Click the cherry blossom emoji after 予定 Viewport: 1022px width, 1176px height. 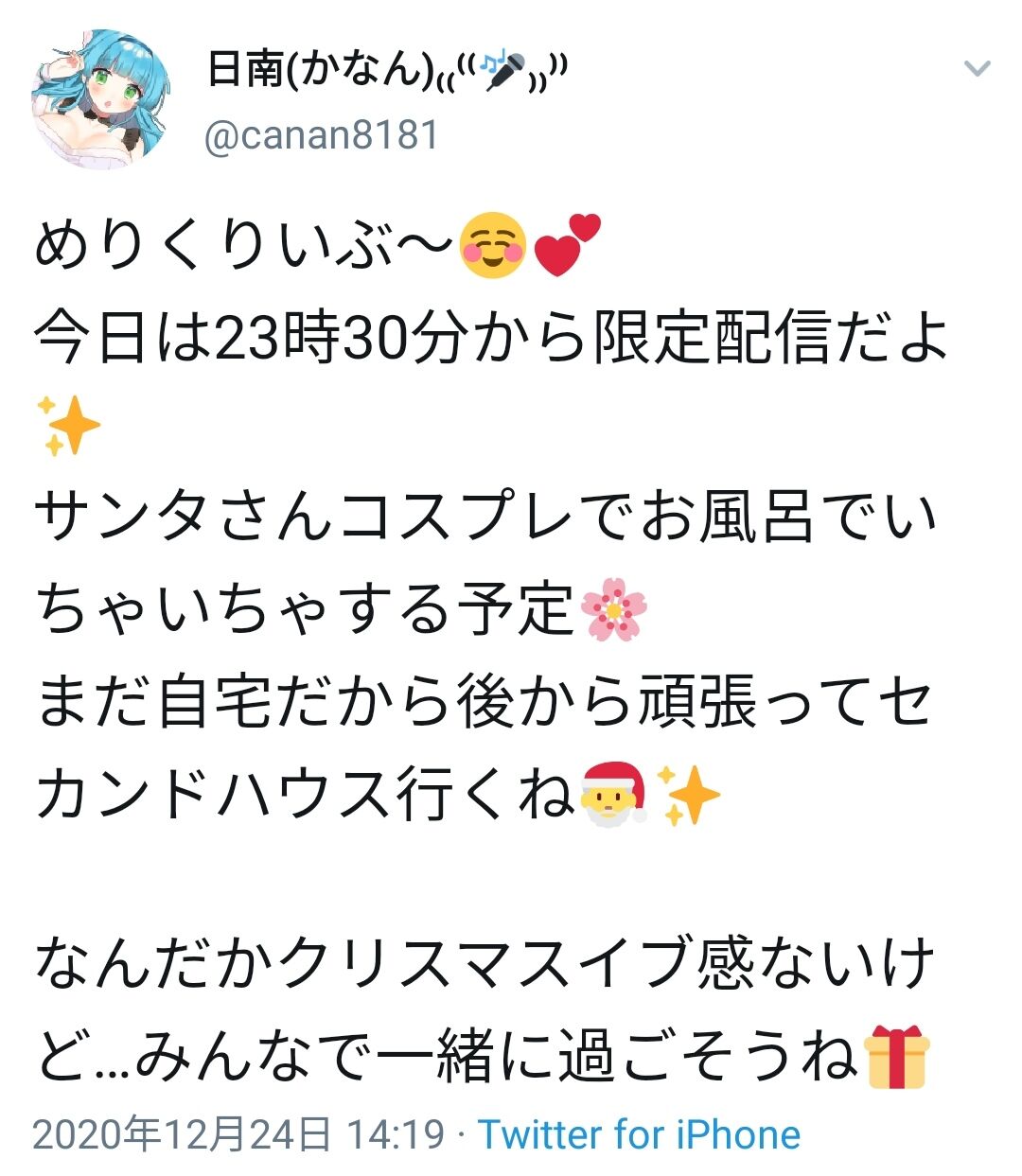click(x=613, y=608)
